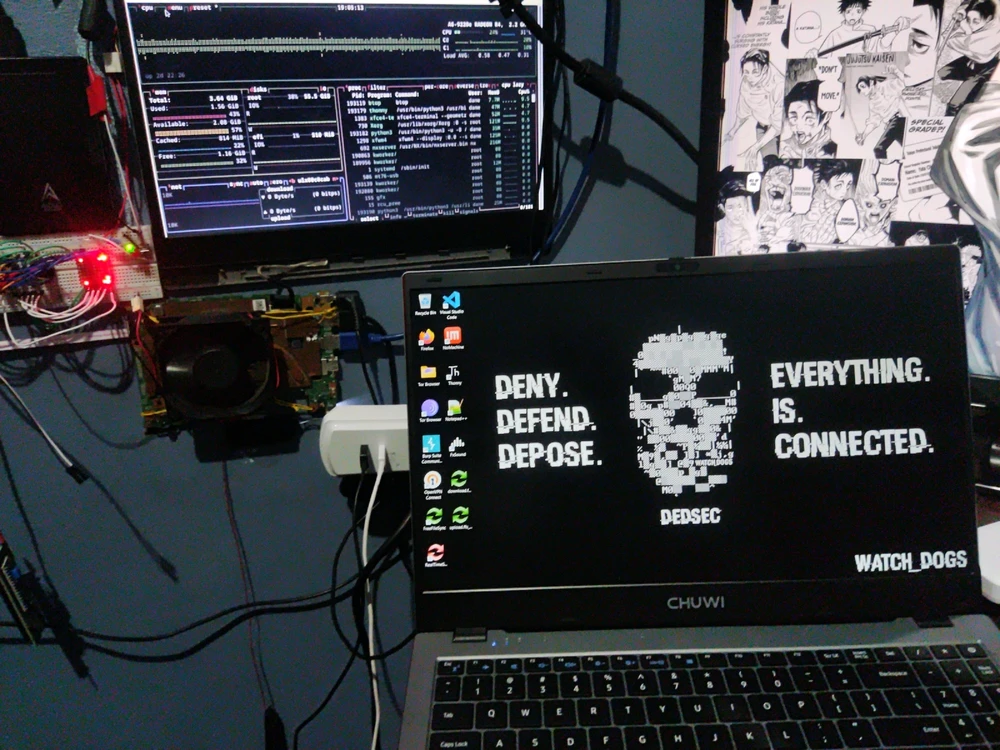This screenshot has height=750, width=1000.
Task: Open the Firefox desktop shortcut
Action: [427, 339]
